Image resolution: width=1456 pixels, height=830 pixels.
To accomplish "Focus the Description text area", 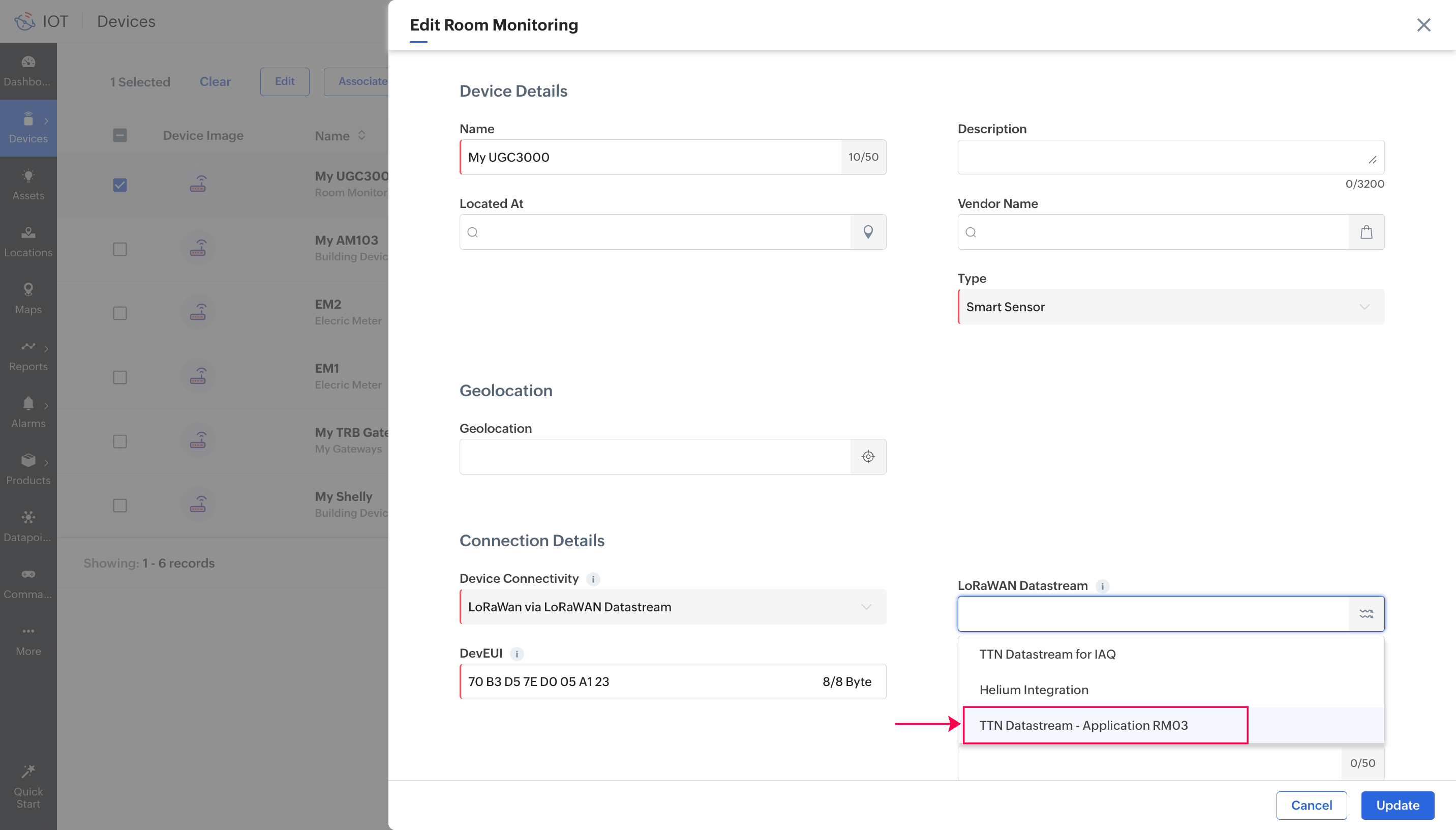I will pyautogui.click(x=1162, y=157).
